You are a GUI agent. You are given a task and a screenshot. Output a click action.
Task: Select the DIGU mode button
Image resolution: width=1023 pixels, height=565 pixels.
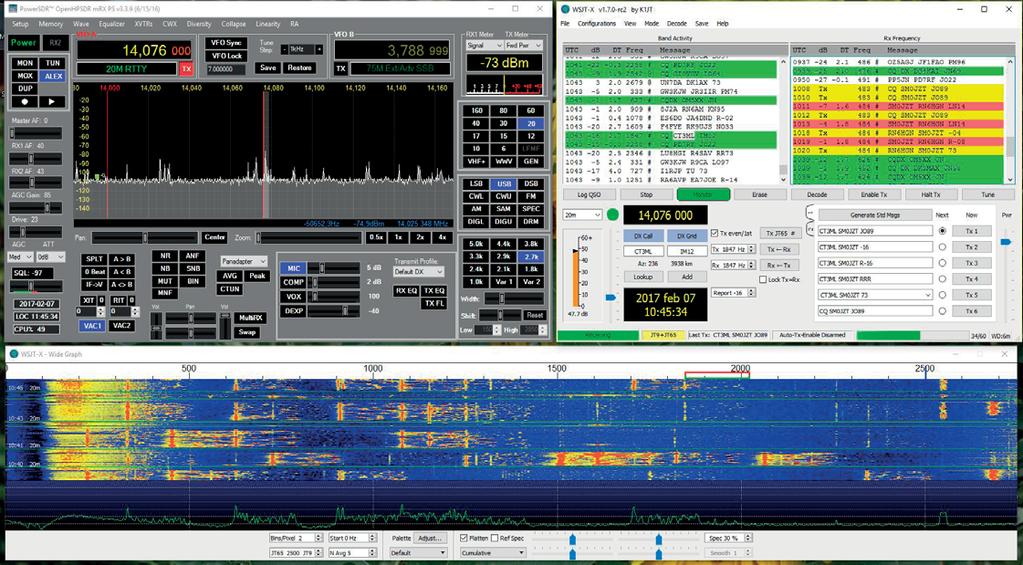(x=504, y=222)
